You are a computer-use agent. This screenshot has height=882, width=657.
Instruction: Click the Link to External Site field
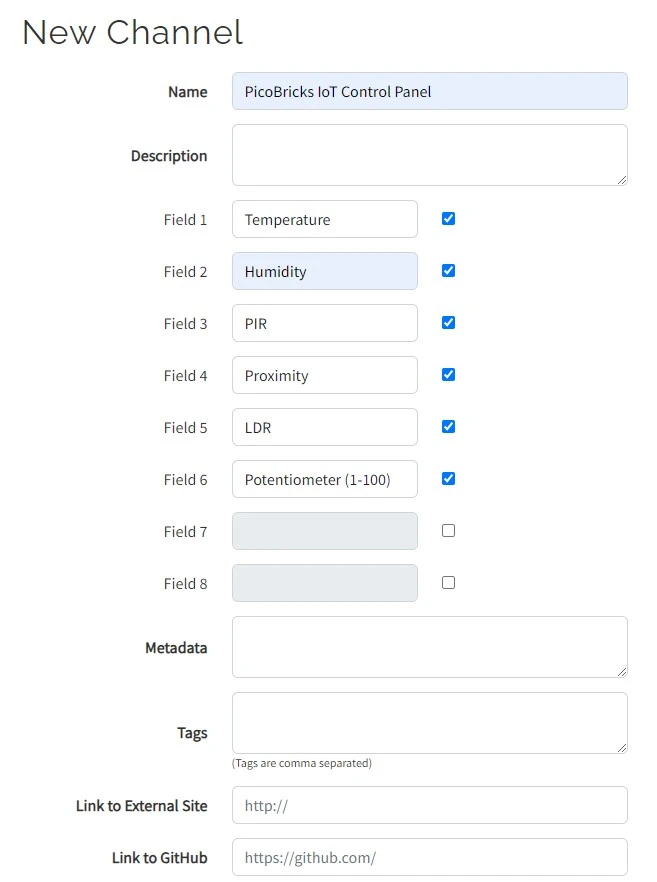(430, 805)
